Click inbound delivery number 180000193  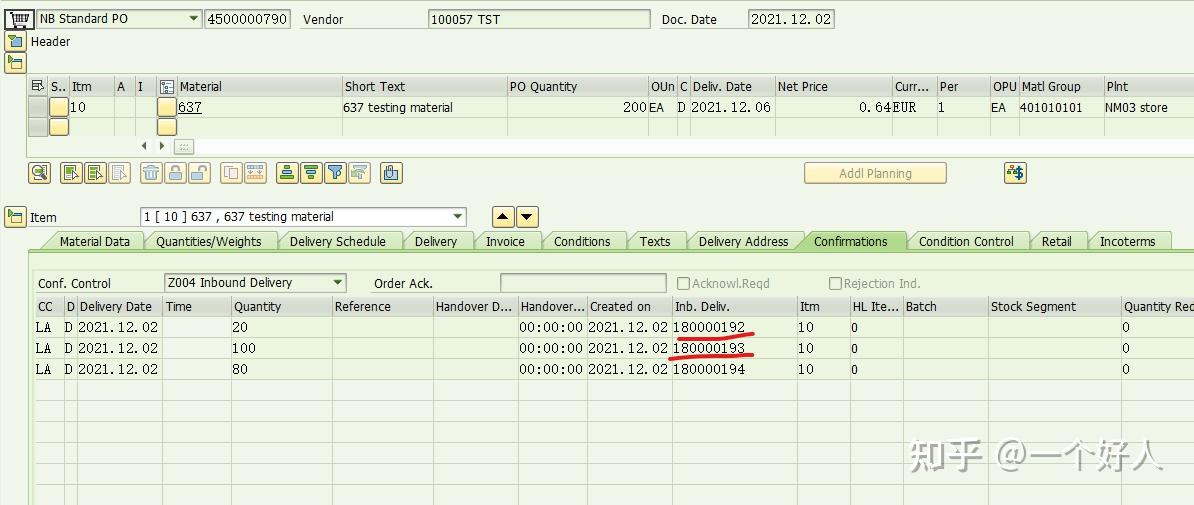[710, 348]
